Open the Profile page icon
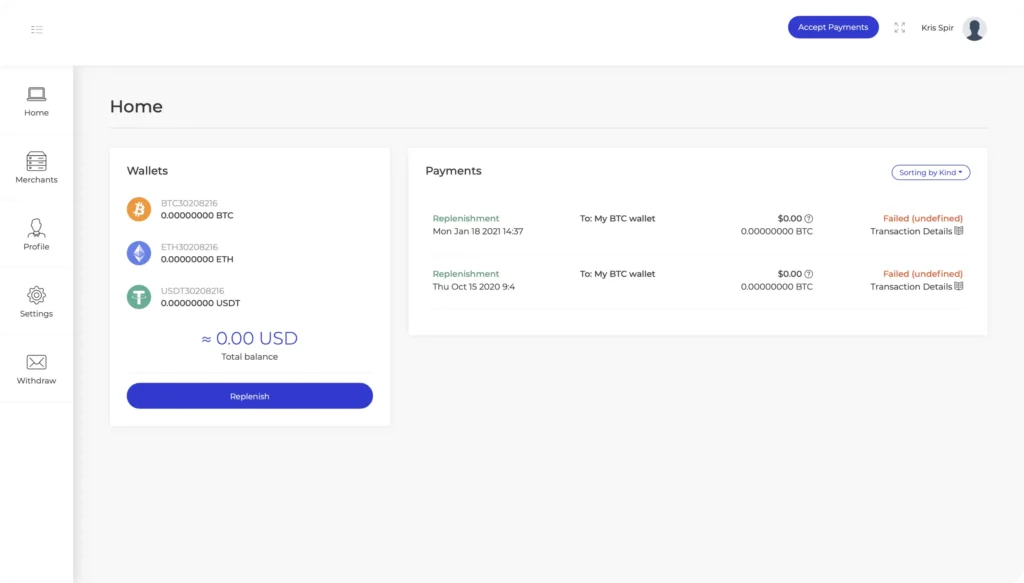This screenshot has width=1024, height=583. (37, 228)
